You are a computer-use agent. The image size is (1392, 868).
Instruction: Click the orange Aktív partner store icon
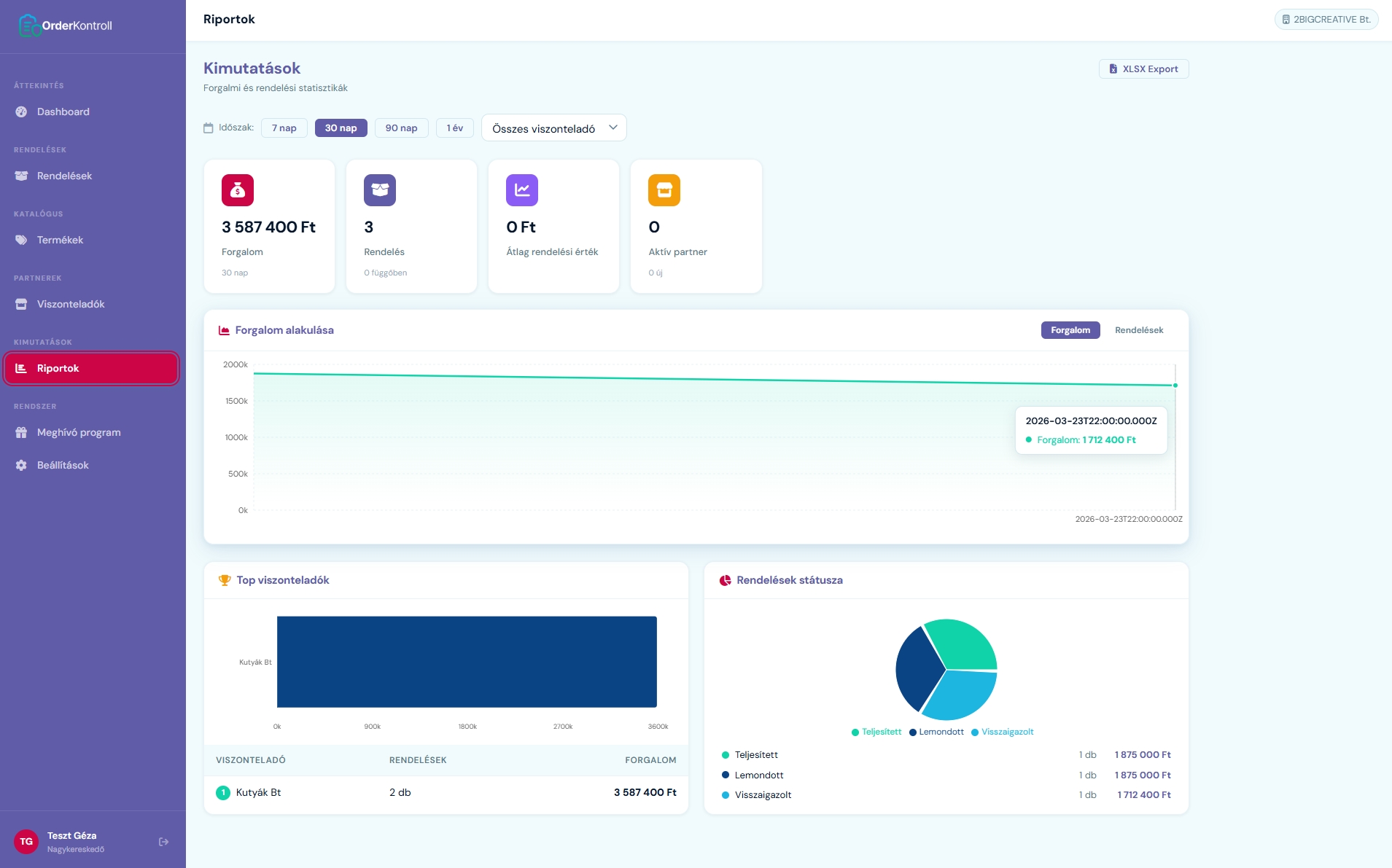tap(664, 190)
